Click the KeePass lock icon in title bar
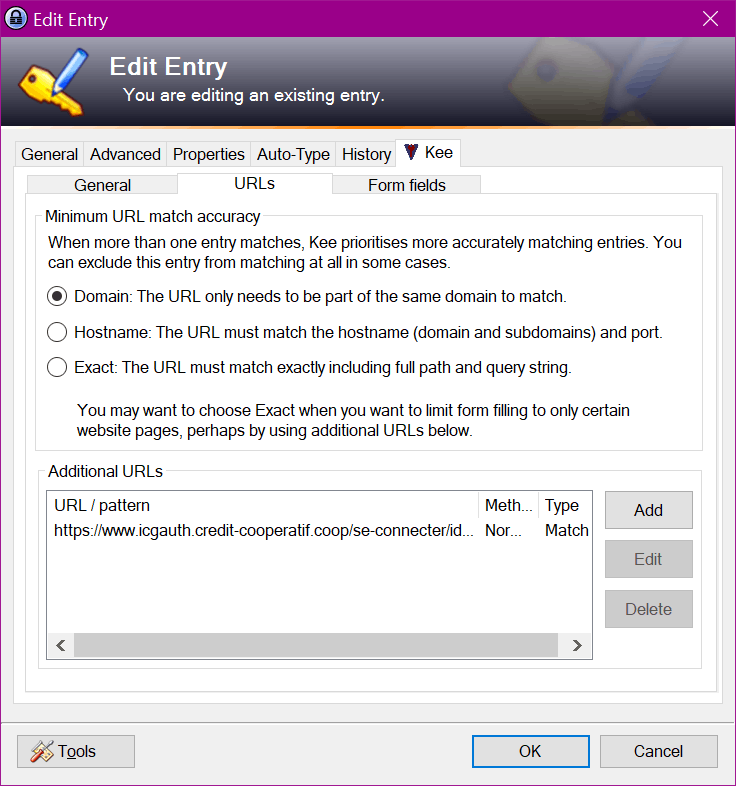The width and height of the screenshot is (736, 786). (16, 19)
